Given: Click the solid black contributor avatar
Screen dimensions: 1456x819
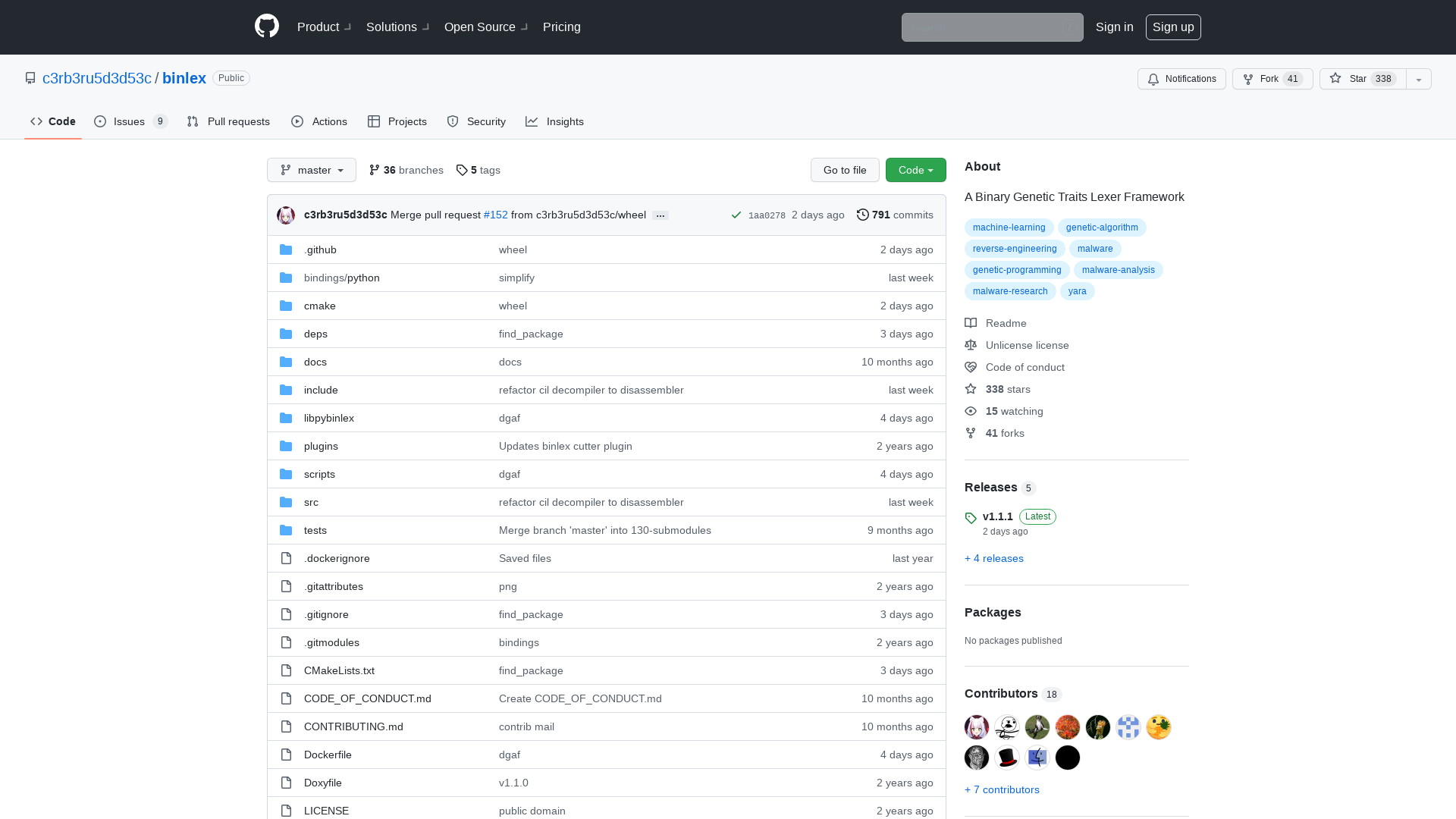Looking at the screenshot, I should tap(1068, 758).
